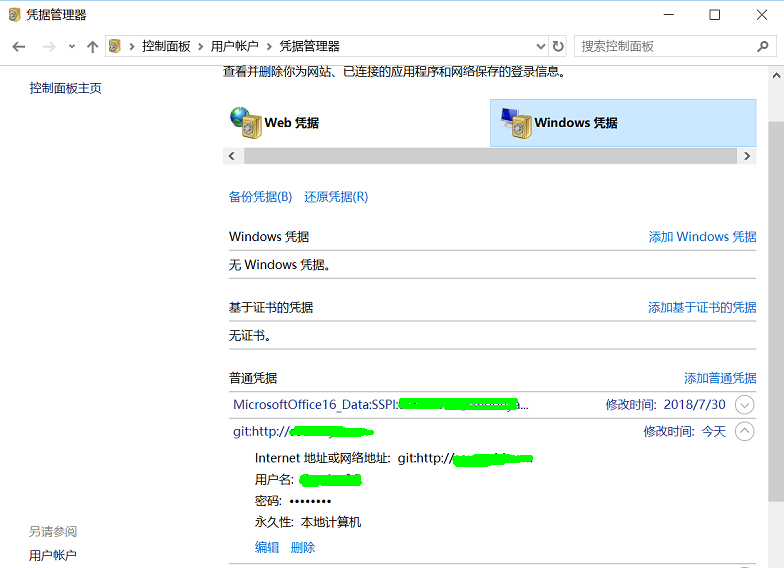Screen dimensions: 784x568
Task: Click the horizontal scrollbar track
Action: coord(490,156)
